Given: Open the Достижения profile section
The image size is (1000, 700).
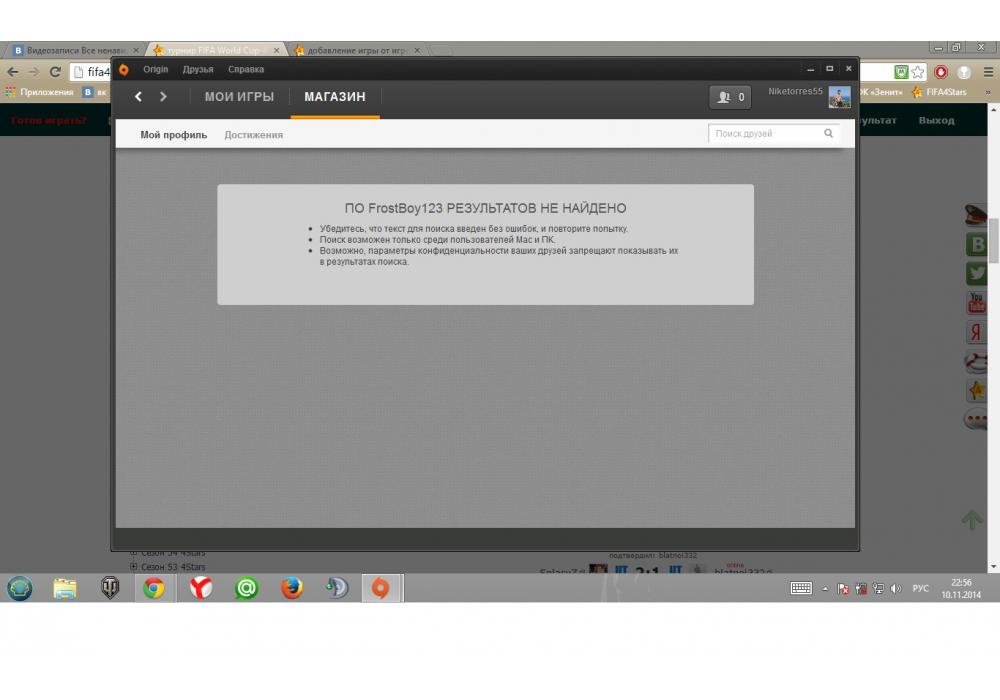Looking at the screenshot, I should pos(253,135).
